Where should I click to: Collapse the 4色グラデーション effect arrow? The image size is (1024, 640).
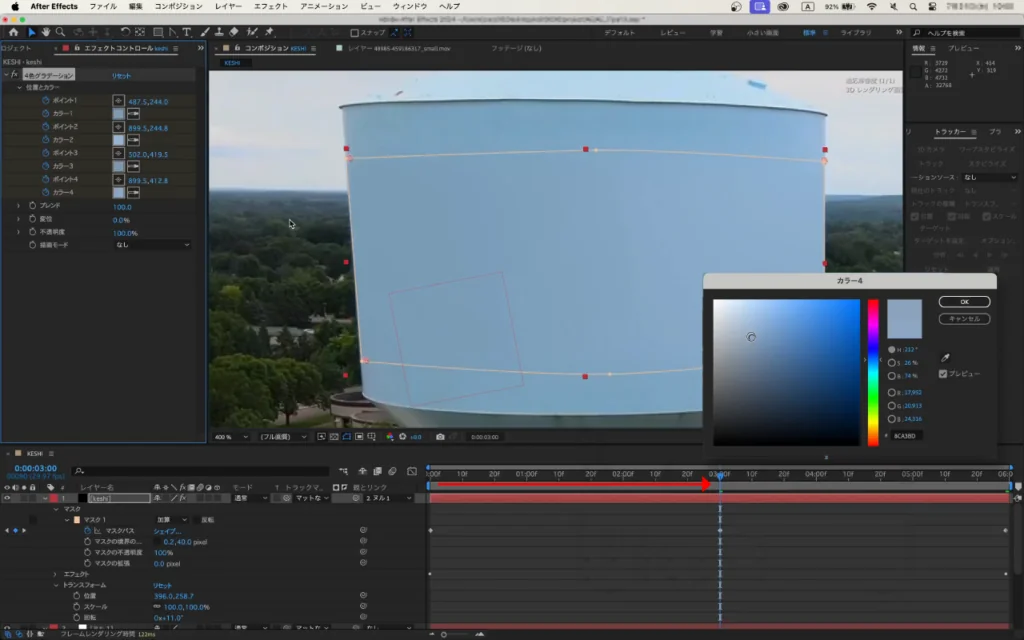6,74
